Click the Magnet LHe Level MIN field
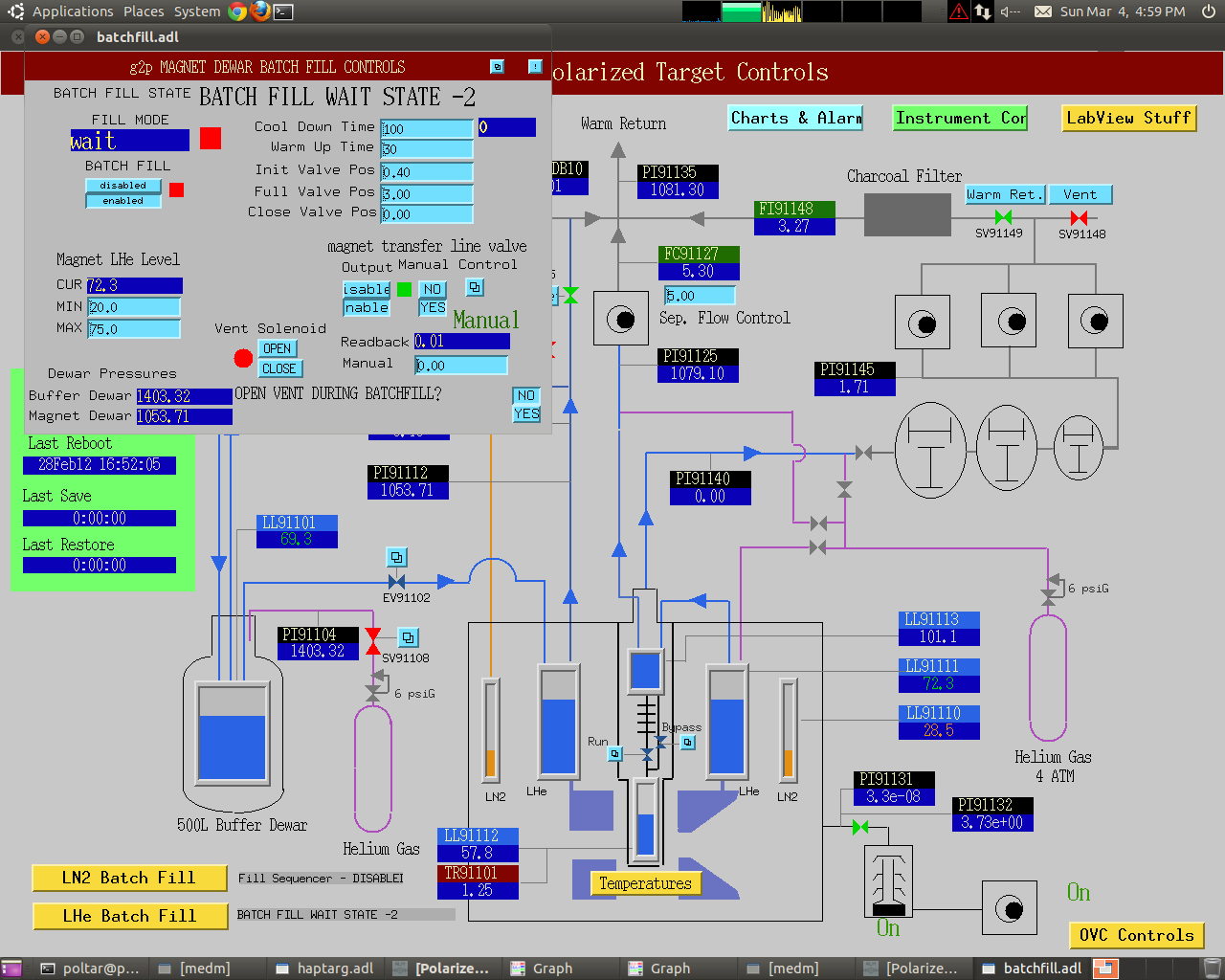Viewport: 1225px width, 980px height. [x=134, y=307]
